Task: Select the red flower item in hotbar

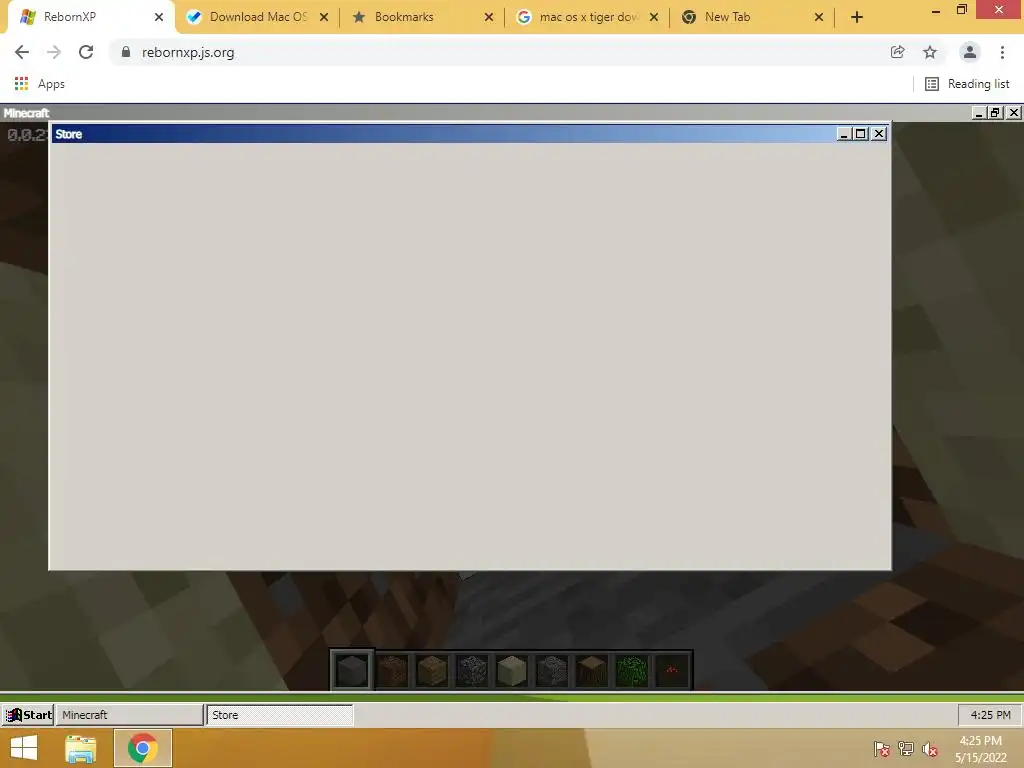Action: 671,670
